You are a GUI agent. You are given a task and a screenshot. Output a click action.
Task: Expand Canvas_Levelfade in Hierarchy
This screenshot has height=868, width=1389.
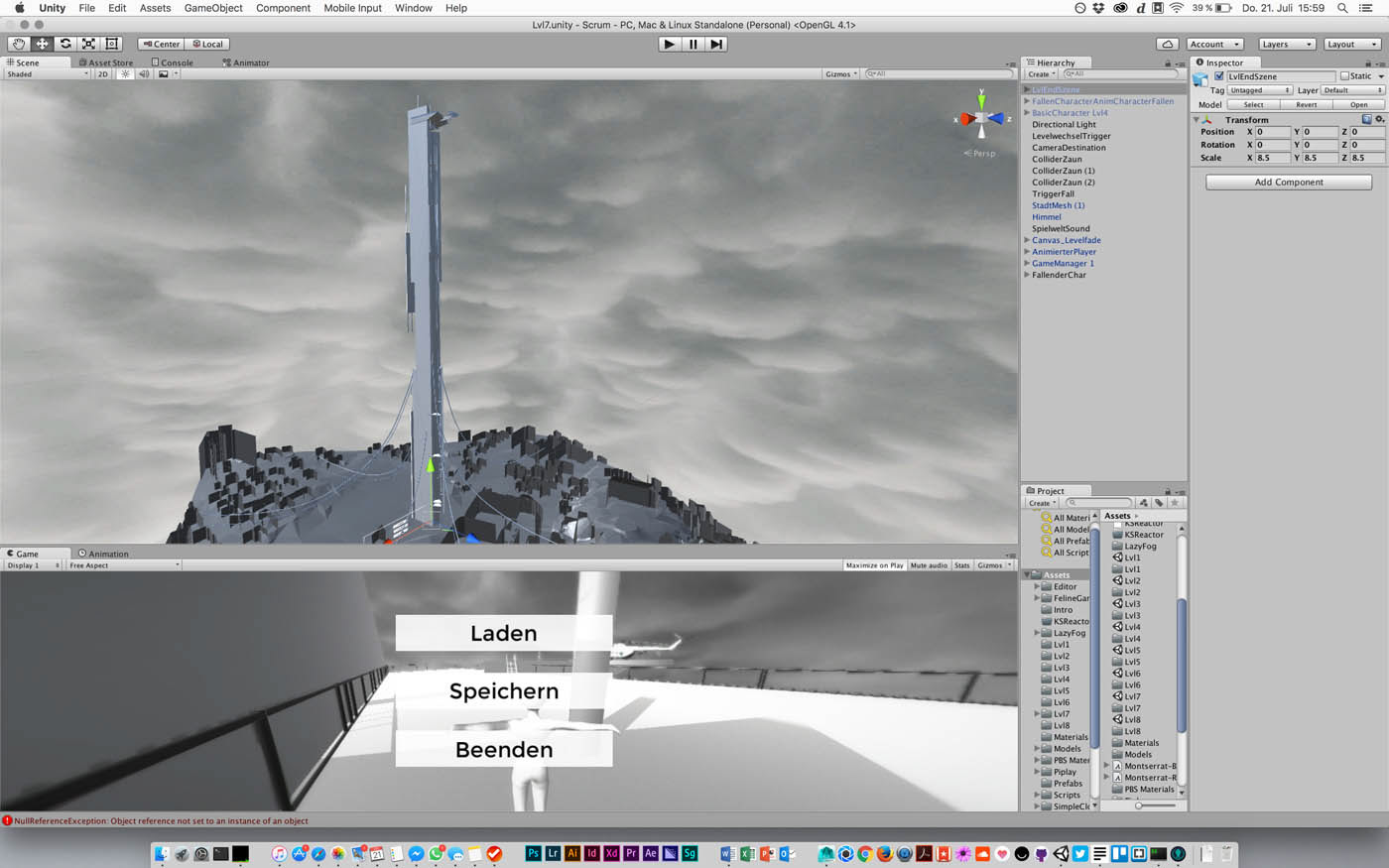pyautogui.click(x=1027, y=240)
